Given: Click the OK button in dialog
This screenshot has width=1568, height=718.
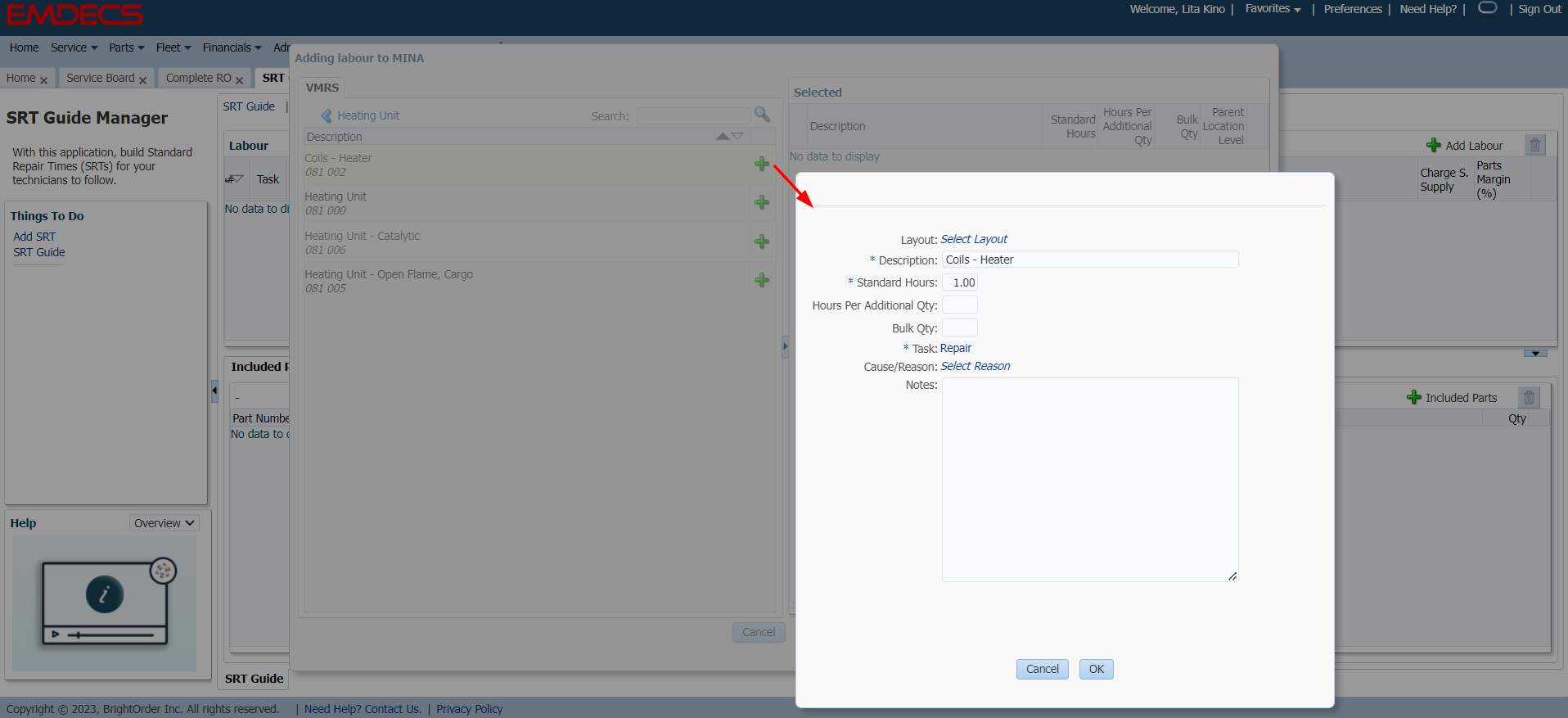Looking at the screenshot, I should tap(1096, 669).
